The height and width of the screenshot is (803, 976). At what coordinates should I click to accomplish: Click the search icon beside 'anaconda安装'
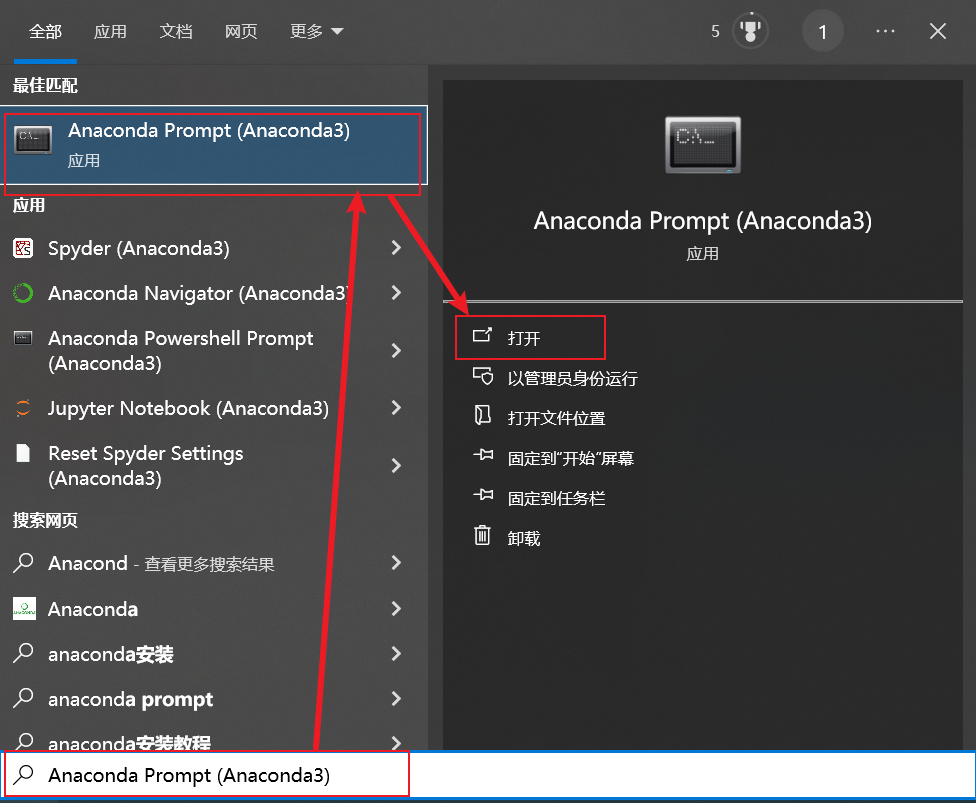[x=23, y=653]
